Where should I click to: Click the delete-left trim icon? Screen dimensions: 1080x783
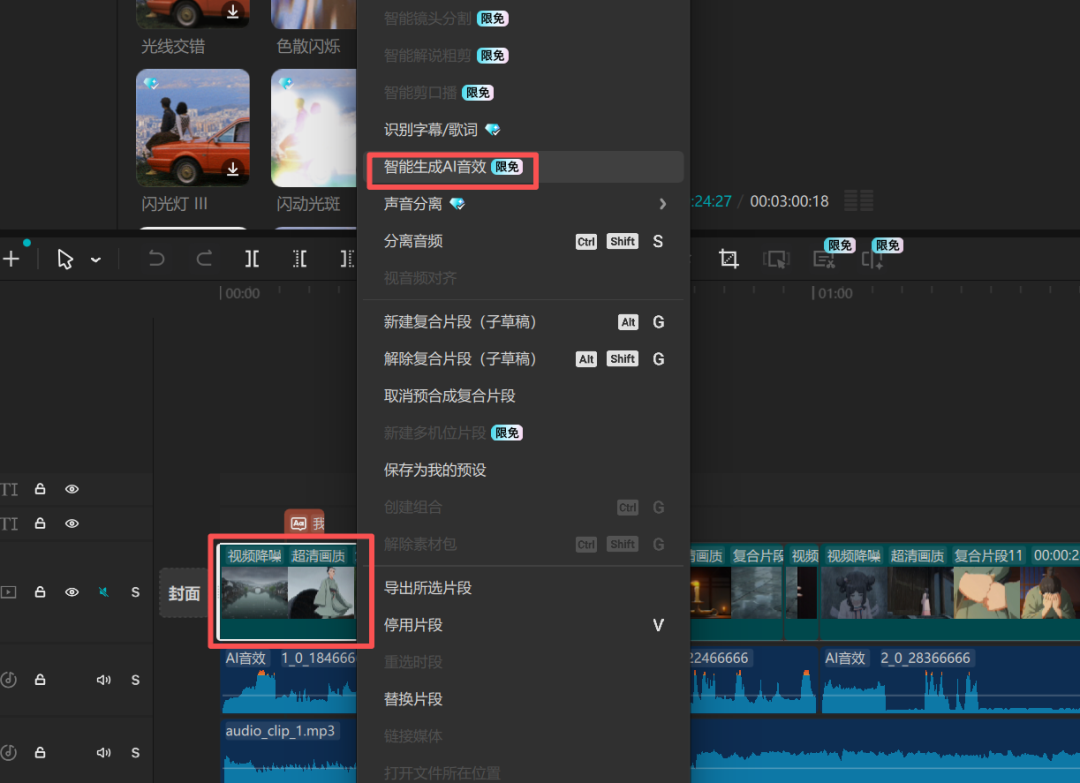[x=299, y=259]
